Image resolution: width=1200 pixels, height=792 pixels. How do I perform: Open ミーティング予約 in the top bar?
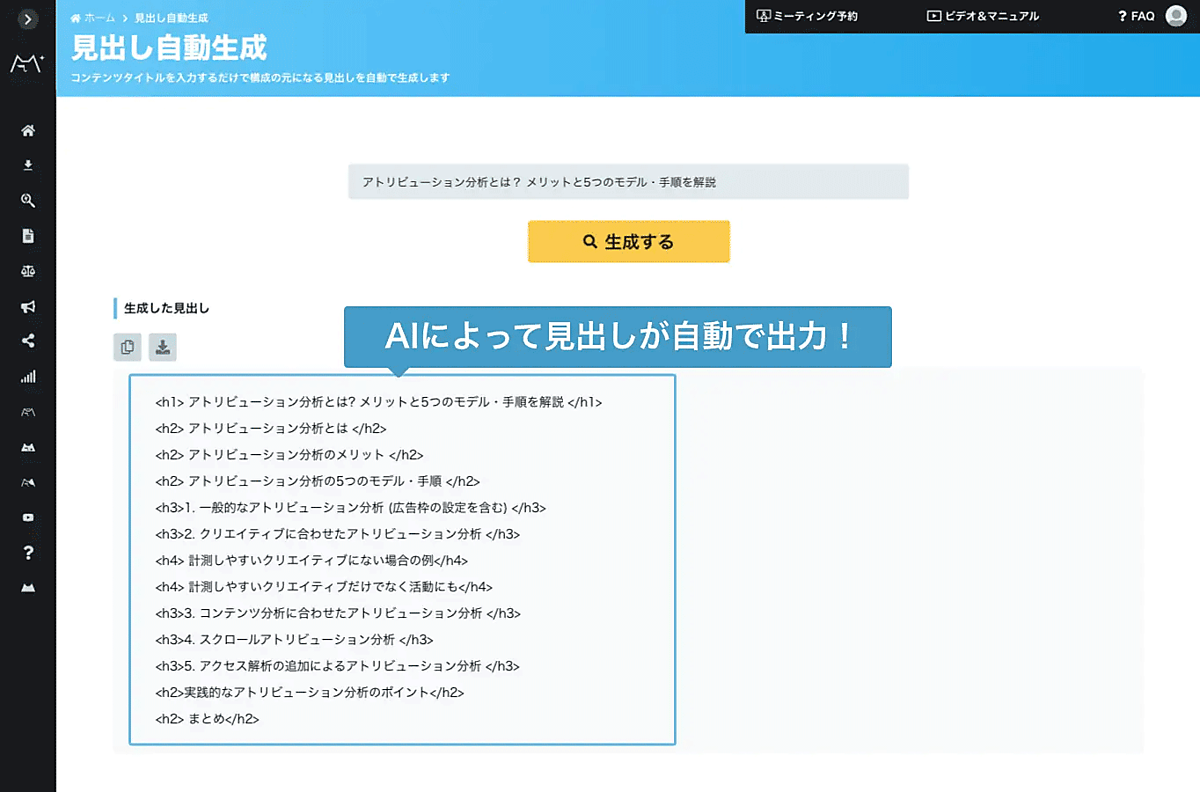pos(807,16)
